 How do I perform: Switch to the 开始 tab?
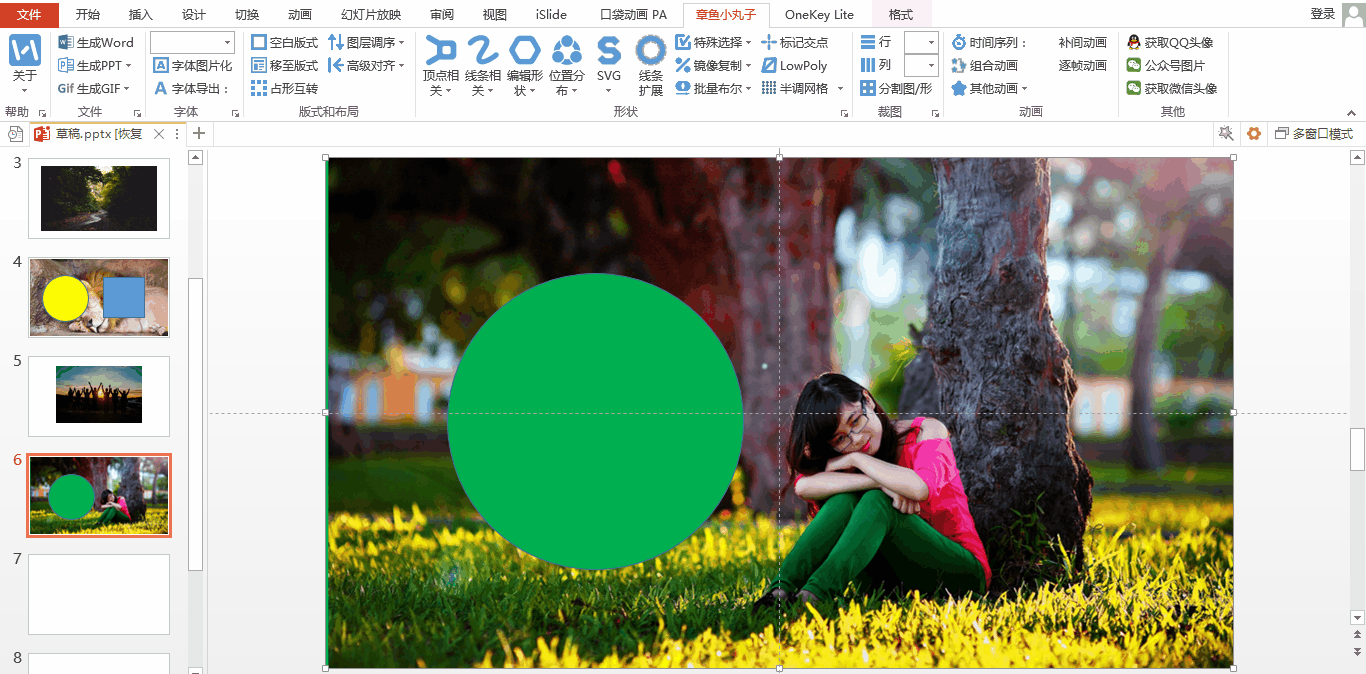[x=88, y=14]
